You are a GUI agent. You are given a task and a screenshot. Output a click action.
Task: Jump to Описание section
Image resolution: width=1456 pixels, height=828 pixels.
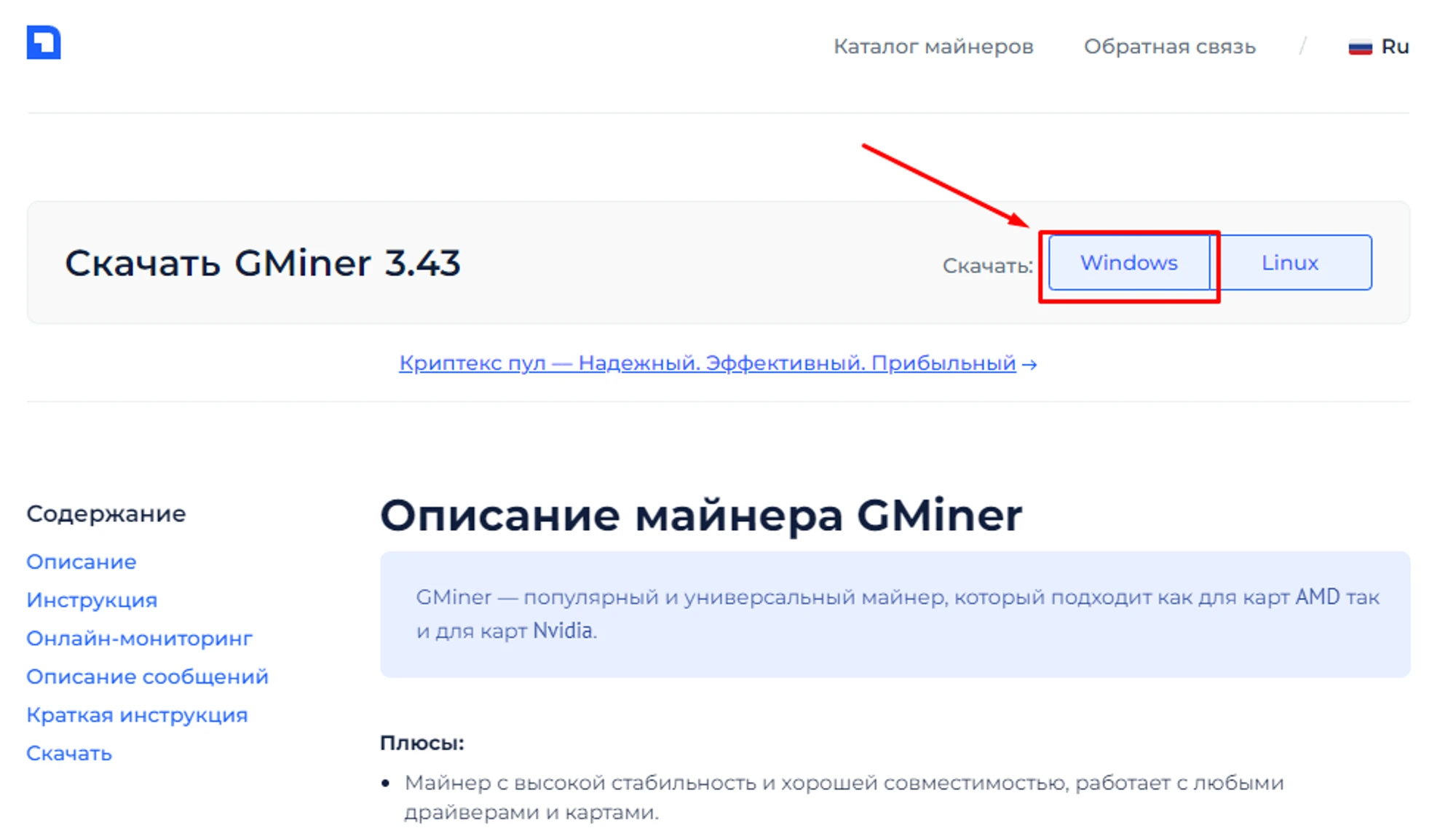coord(82,561)
